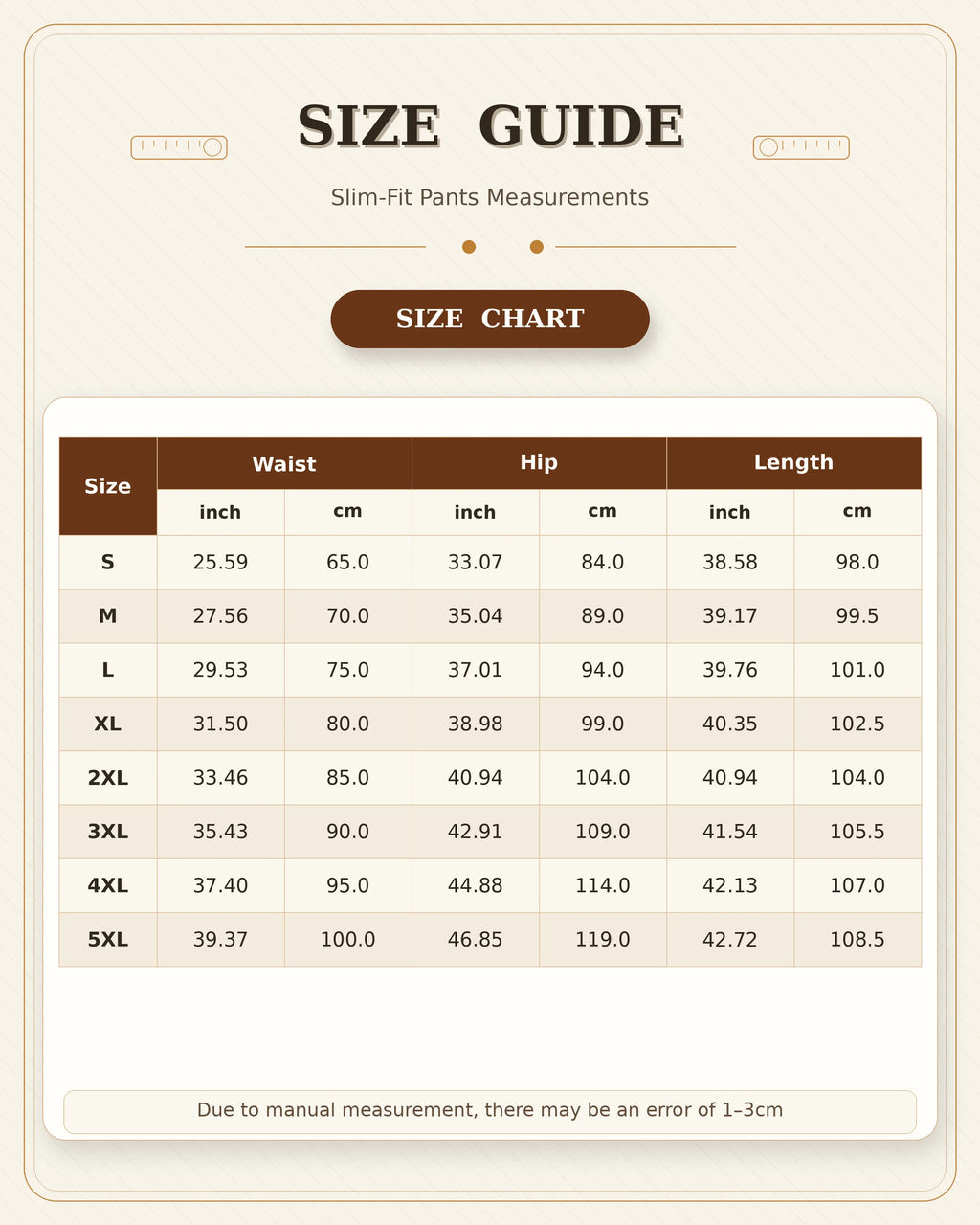The width and height of the screenshot is (980, 1225).
Task: Click the 99.5 length cm value
Action: (x=857, y=616)
